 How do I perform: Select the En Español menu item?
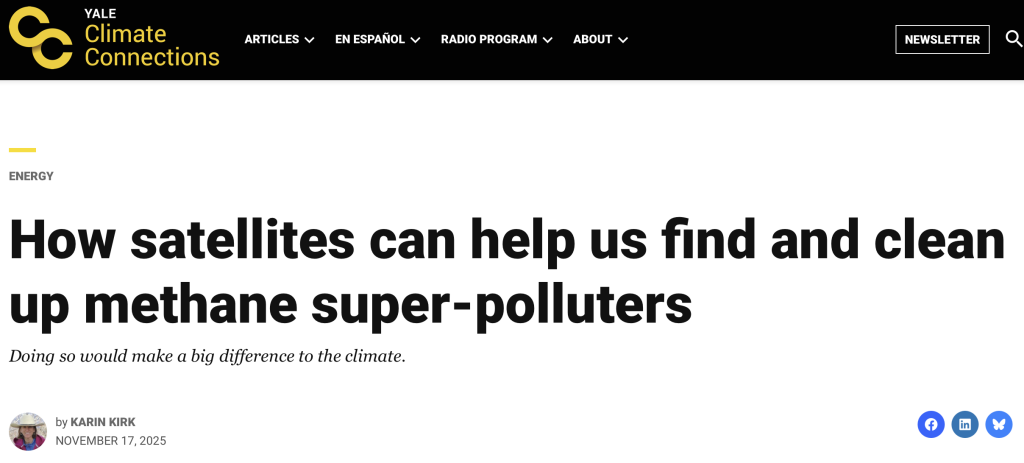(x=370, y=39)
